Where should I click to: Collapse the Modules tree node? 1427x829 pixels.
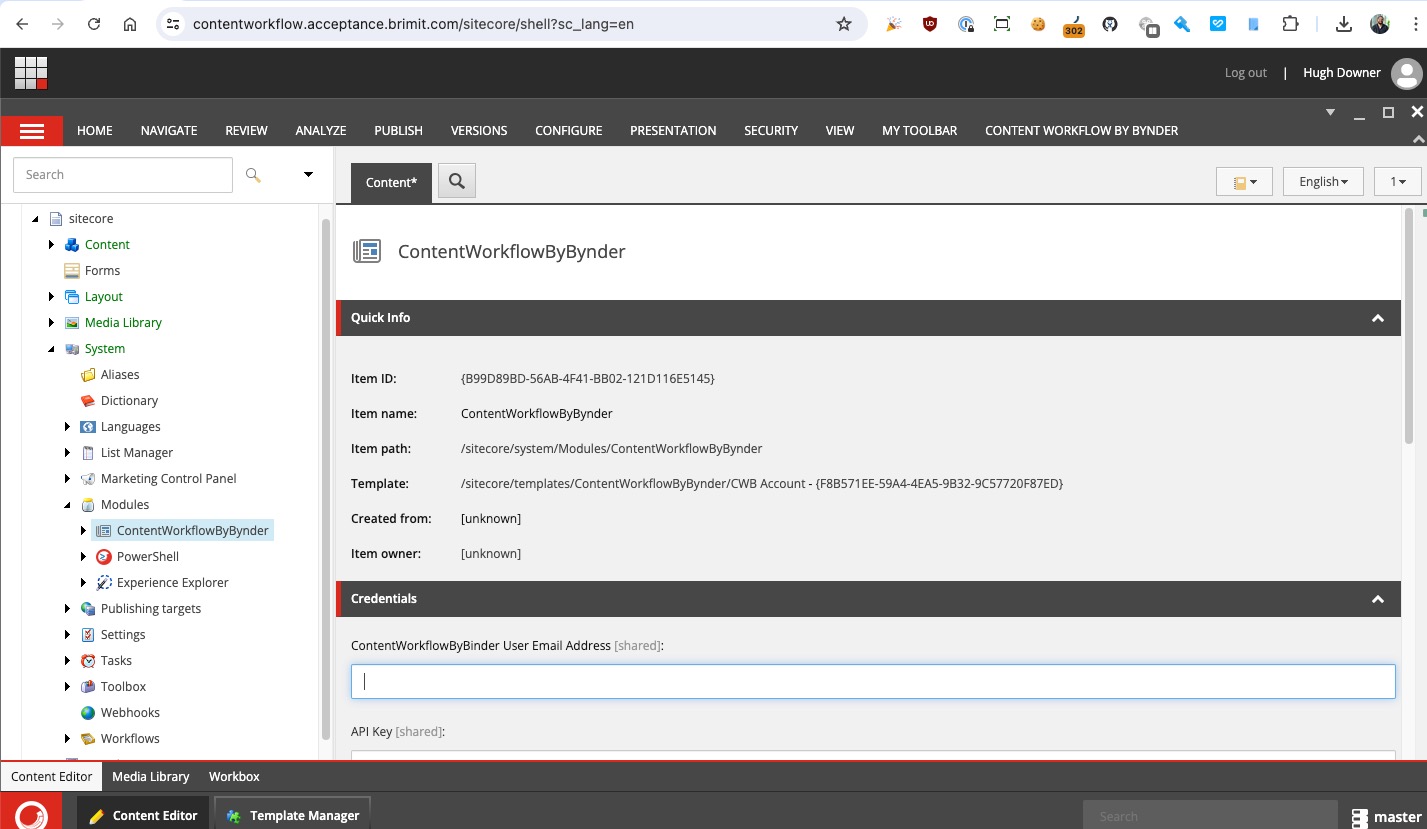(x=67, y=505)
